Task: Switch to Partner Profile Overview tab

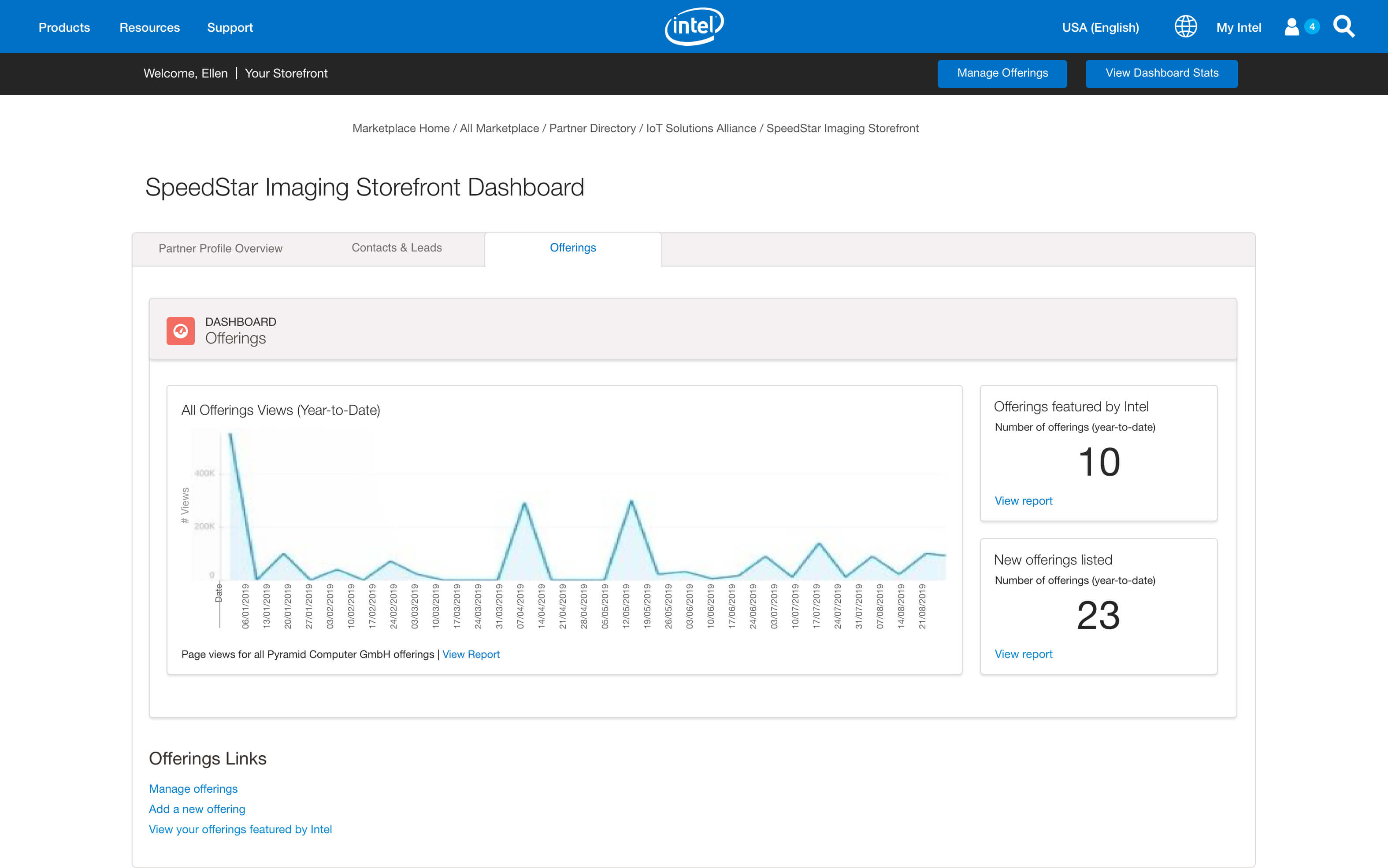Action: pyautogui.click(x=220, y=248)
